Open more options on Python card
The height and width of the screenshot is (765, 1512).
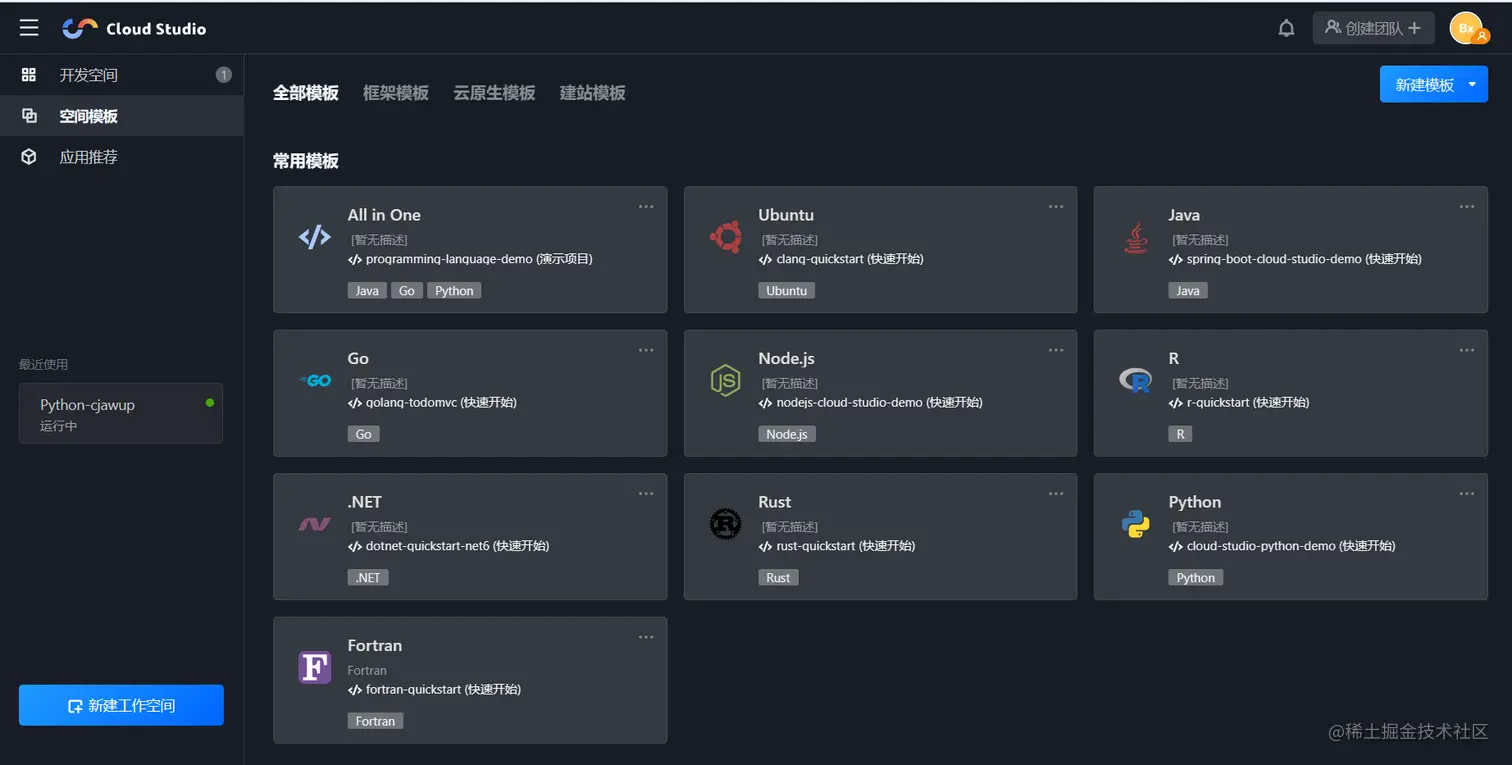1466,494
